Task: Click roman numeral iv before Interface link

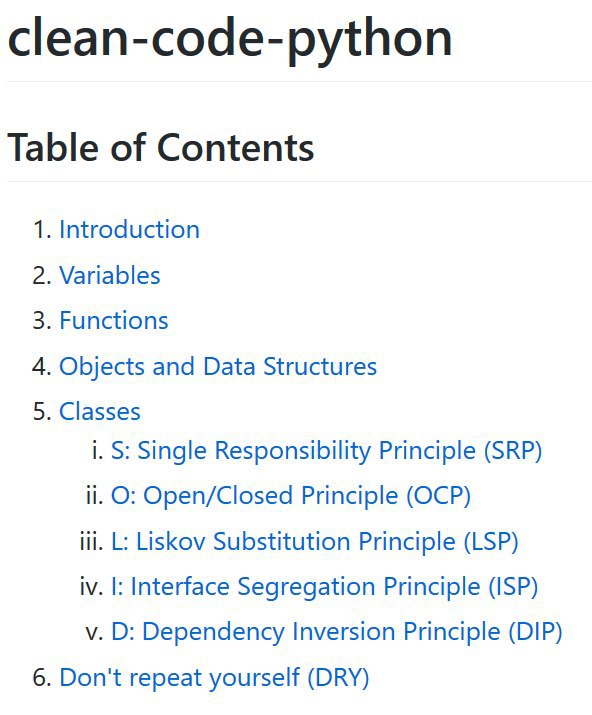Action: 92,586
